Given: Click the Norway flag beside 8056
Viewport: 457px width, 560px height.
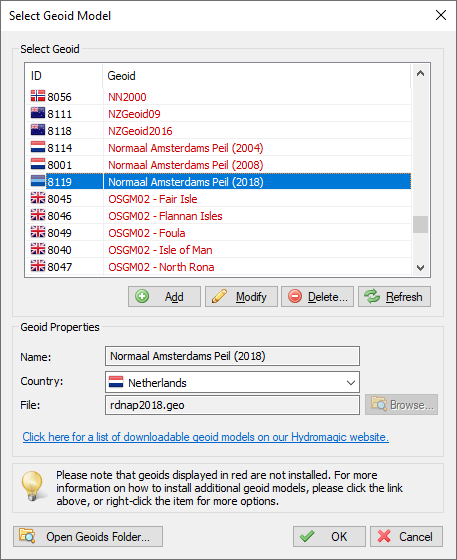Looking at the screenshot, I should [x=38, y=96].
